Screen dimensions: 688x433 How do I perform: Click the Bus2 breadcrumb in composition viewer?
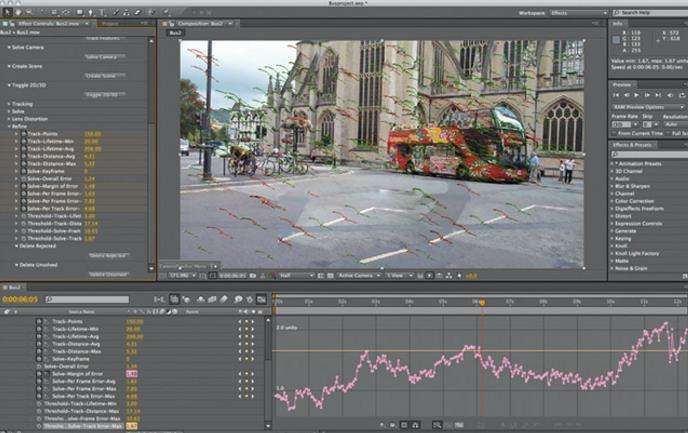tap(176, 33)
